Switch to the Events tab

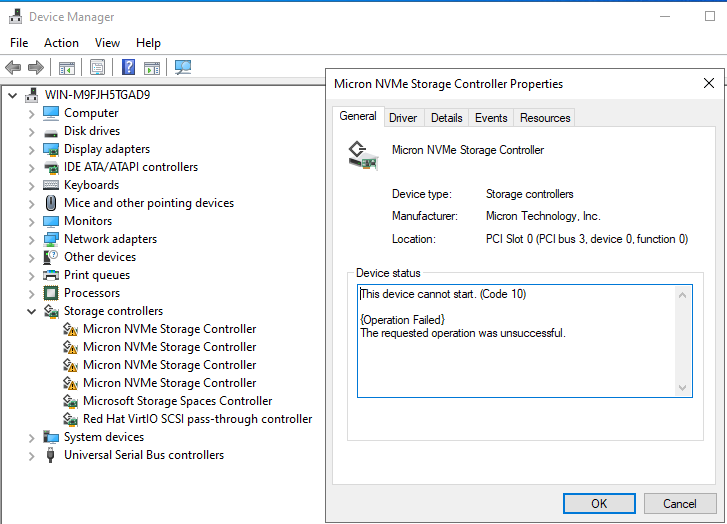(x=491, y=118)
